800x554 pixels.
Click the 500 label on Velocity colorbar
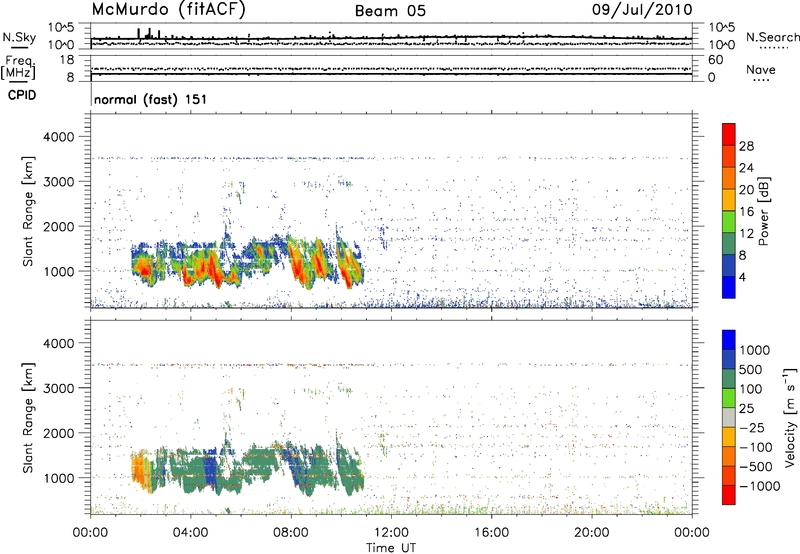tap(751, 370)
